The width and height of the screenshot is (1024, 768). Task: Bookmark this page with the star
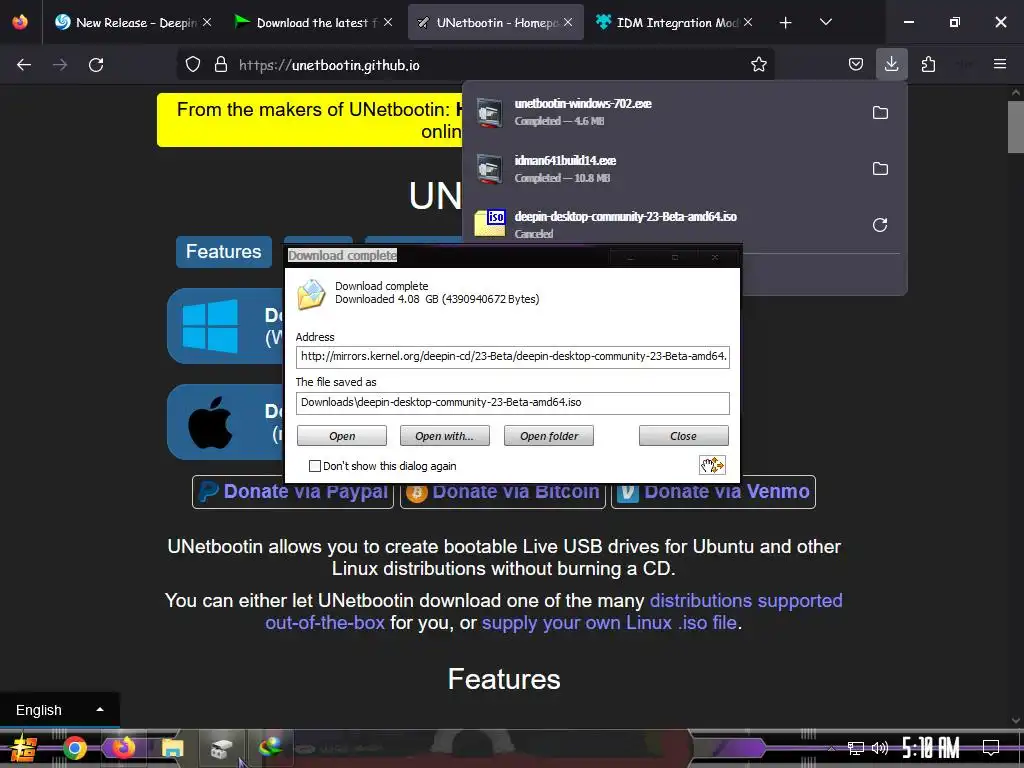click(x=758, y=65)
